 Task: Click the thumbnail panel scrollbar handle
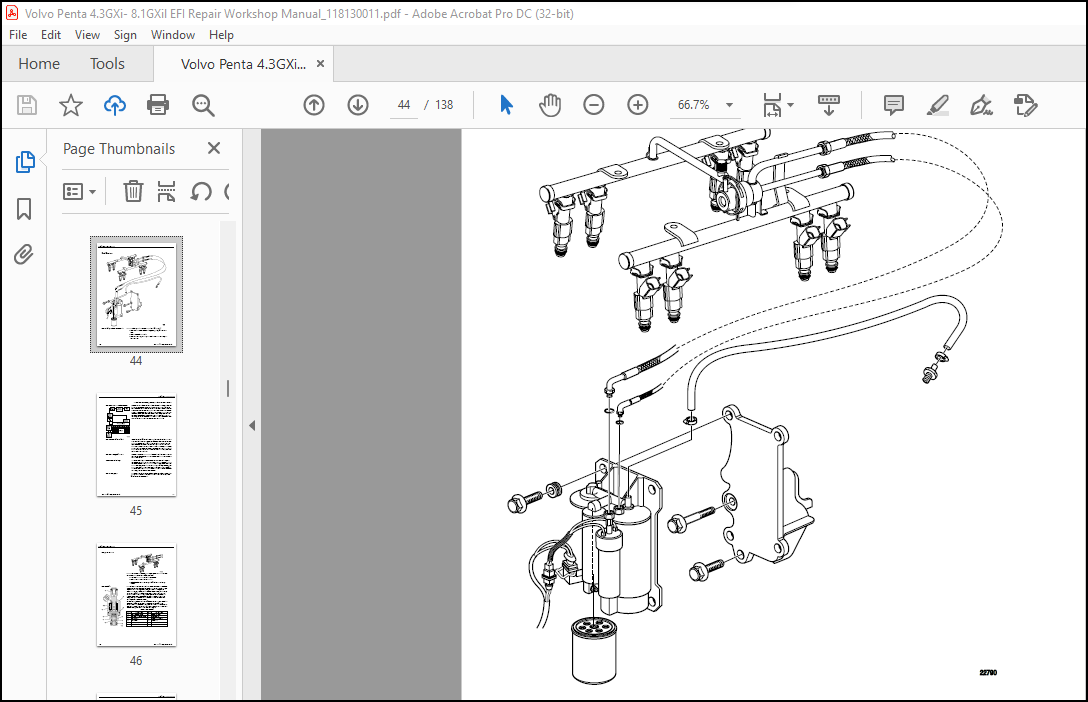228,388
